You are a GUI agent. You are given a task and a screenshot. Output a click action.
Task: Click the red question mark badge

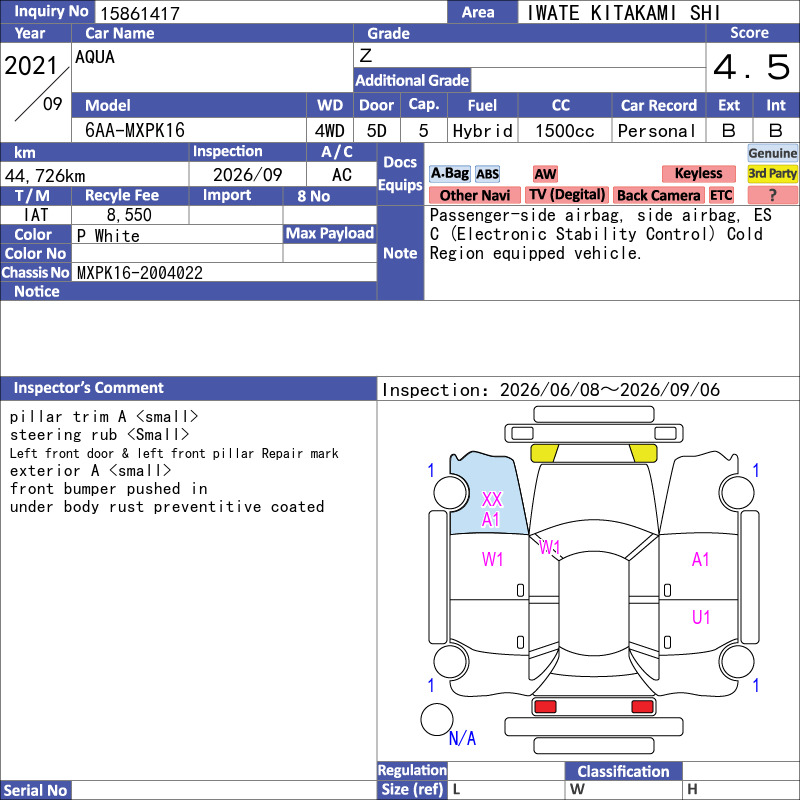[772, 195]
